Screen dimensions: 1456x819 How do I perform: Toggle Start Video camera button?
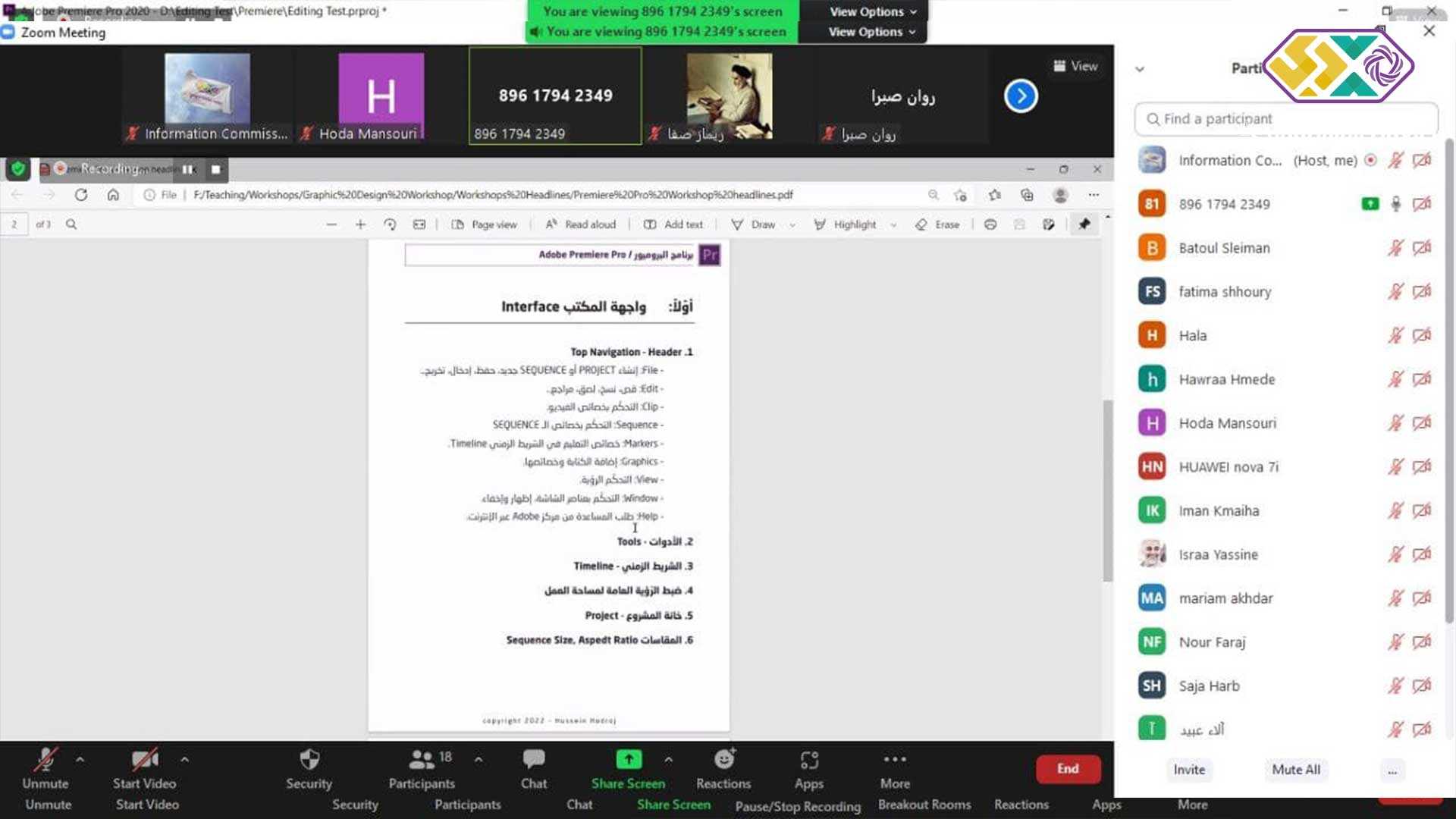(x=144, y=760)
